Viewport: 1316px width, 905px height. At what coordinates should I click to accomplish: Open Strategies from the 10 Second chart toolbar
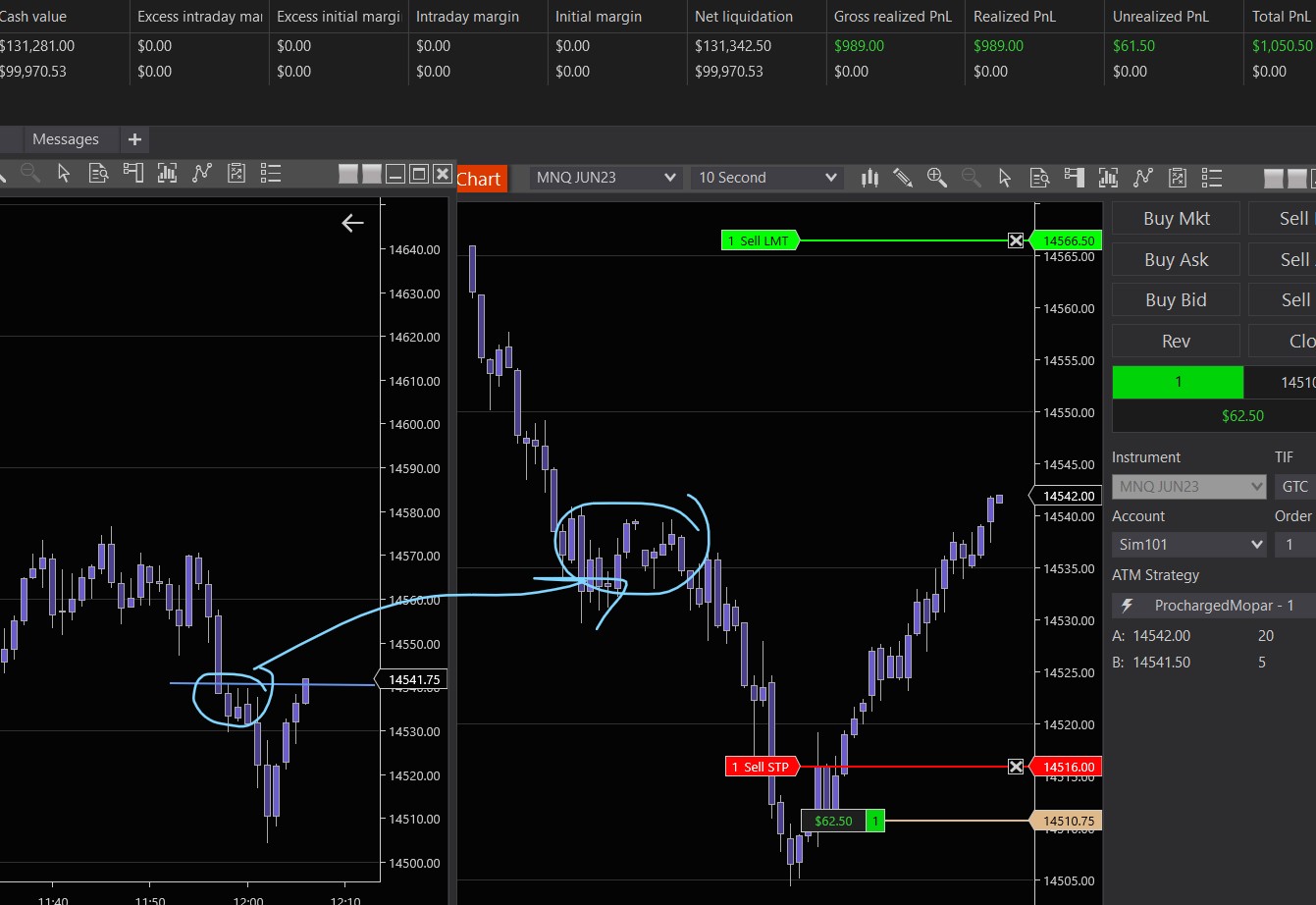(1142, 178)
